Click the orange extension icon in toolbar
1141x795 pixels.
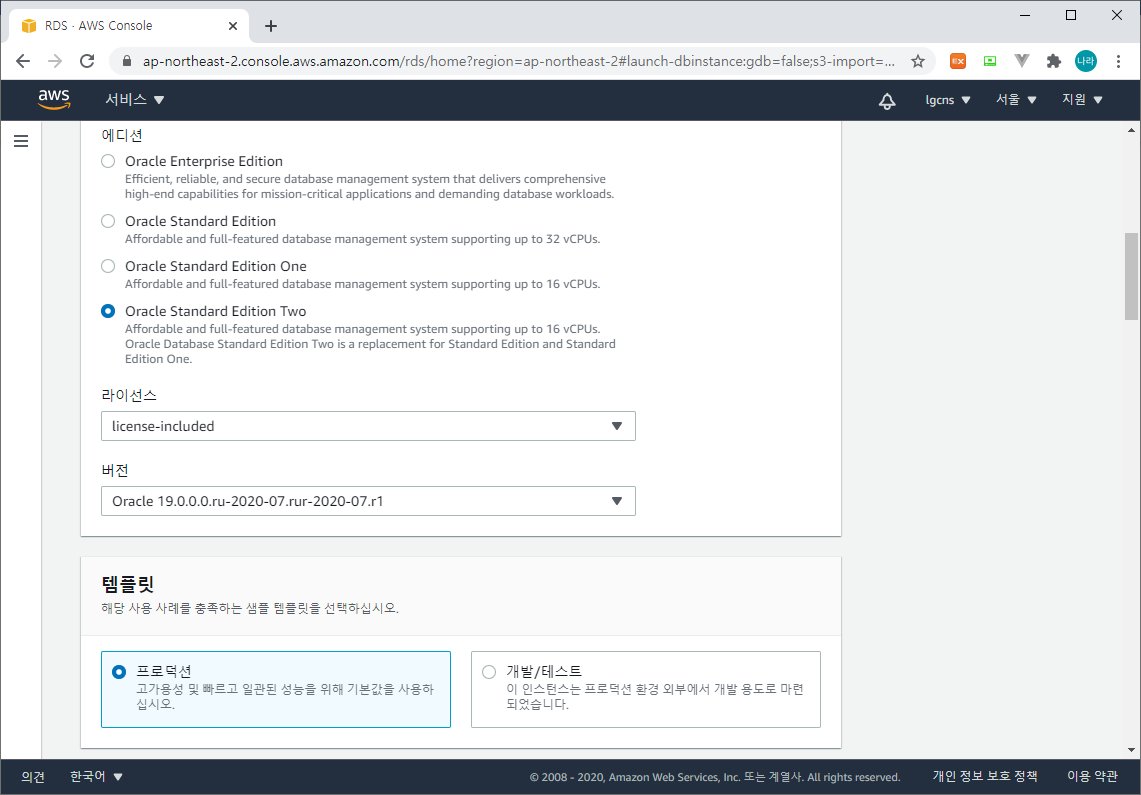[958, 61]
